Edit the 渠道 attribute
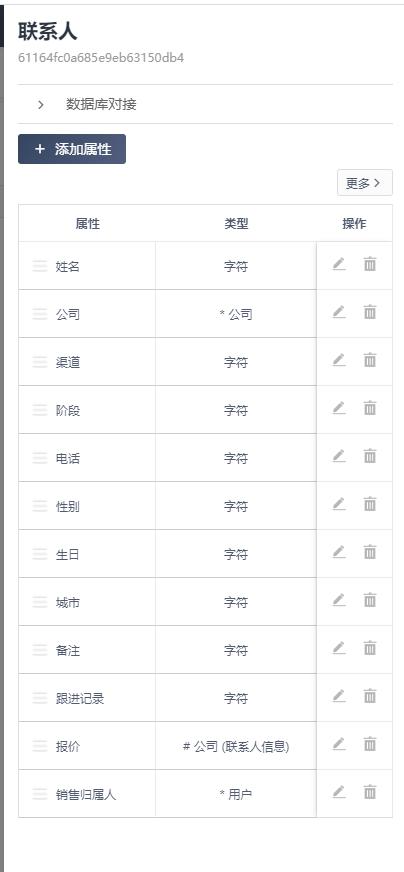The height and width of the screenshot is (872, 404). point(339,360)
